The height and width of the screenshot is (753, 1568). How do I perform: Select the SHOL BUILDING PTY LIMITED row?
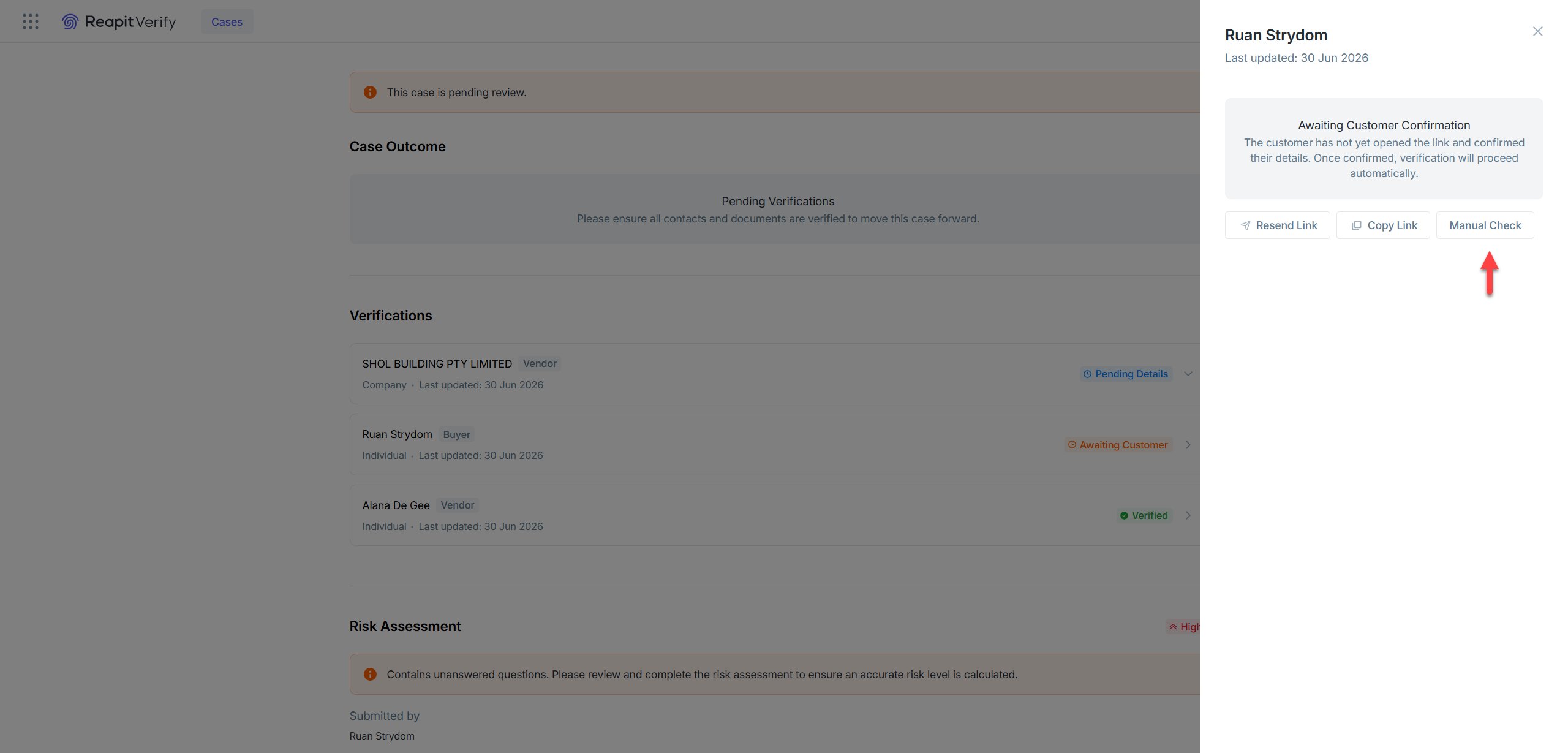pyautogui.click(x=775, y=374)
